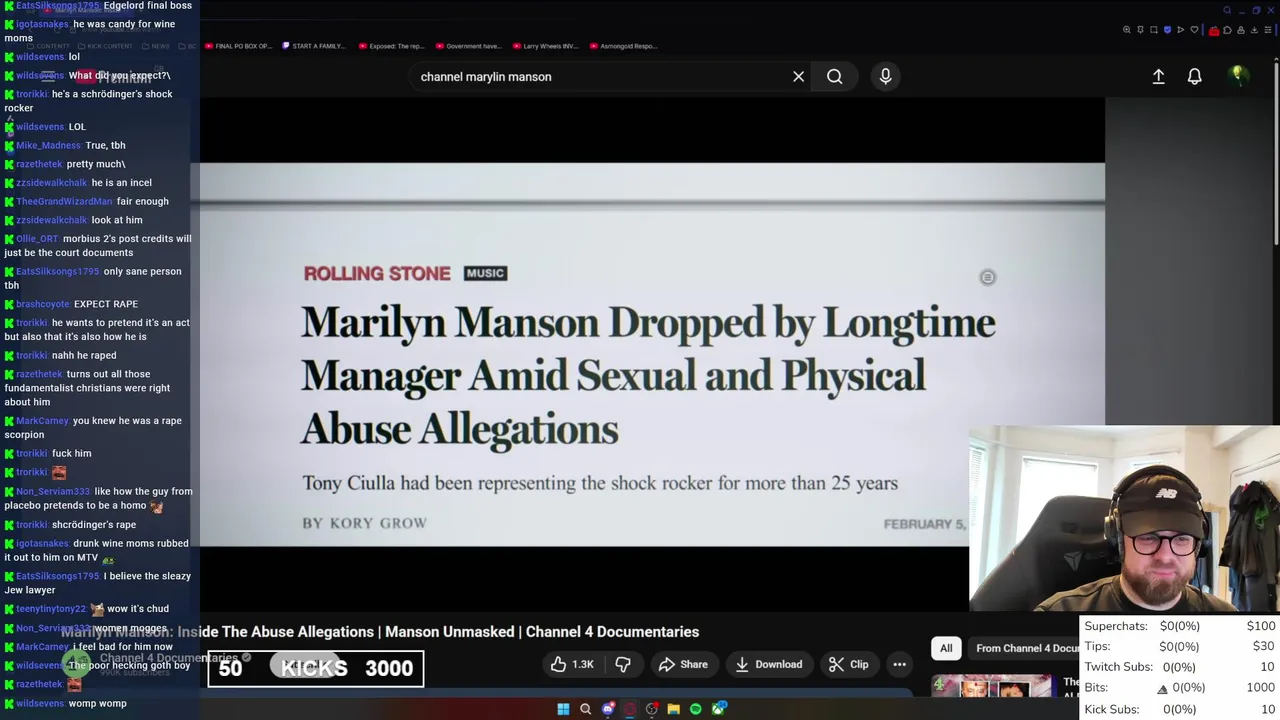This screenshot has height=720, width=1280.
Task: Click chat username 'TheeGrandWizardMan'
Action: (64, 201)
